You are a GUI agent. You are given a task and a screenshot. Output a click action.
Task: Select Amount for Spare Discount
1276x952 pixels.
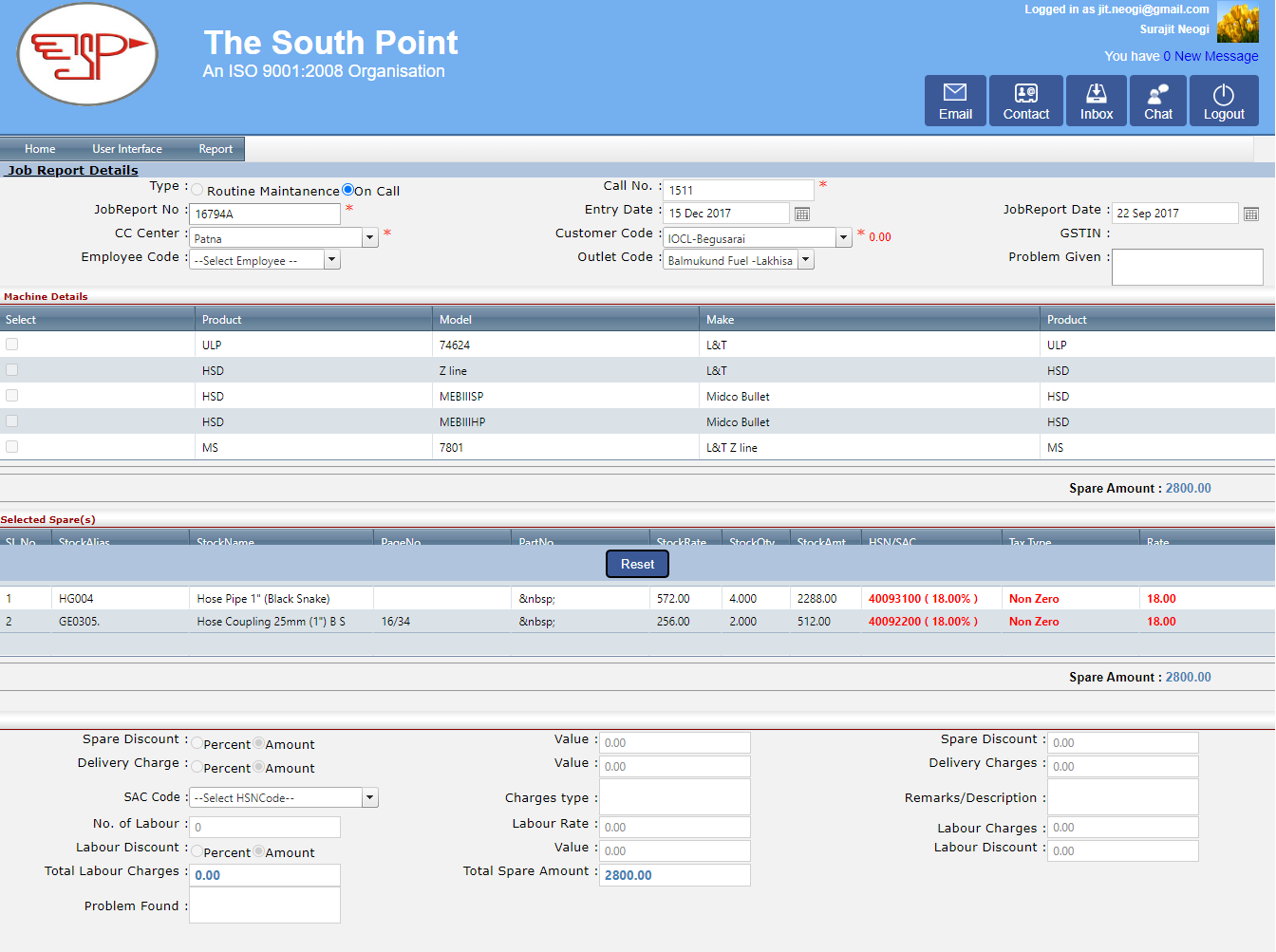pyautogui.click(x=258, y=743)
